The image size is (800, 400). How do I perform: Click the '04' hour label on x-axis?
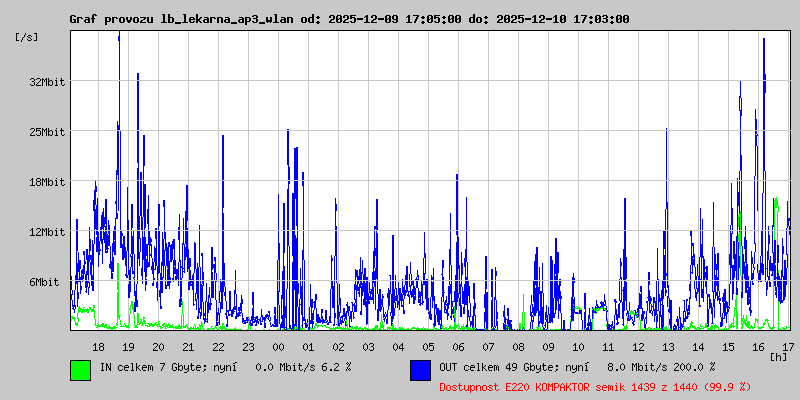398,347
